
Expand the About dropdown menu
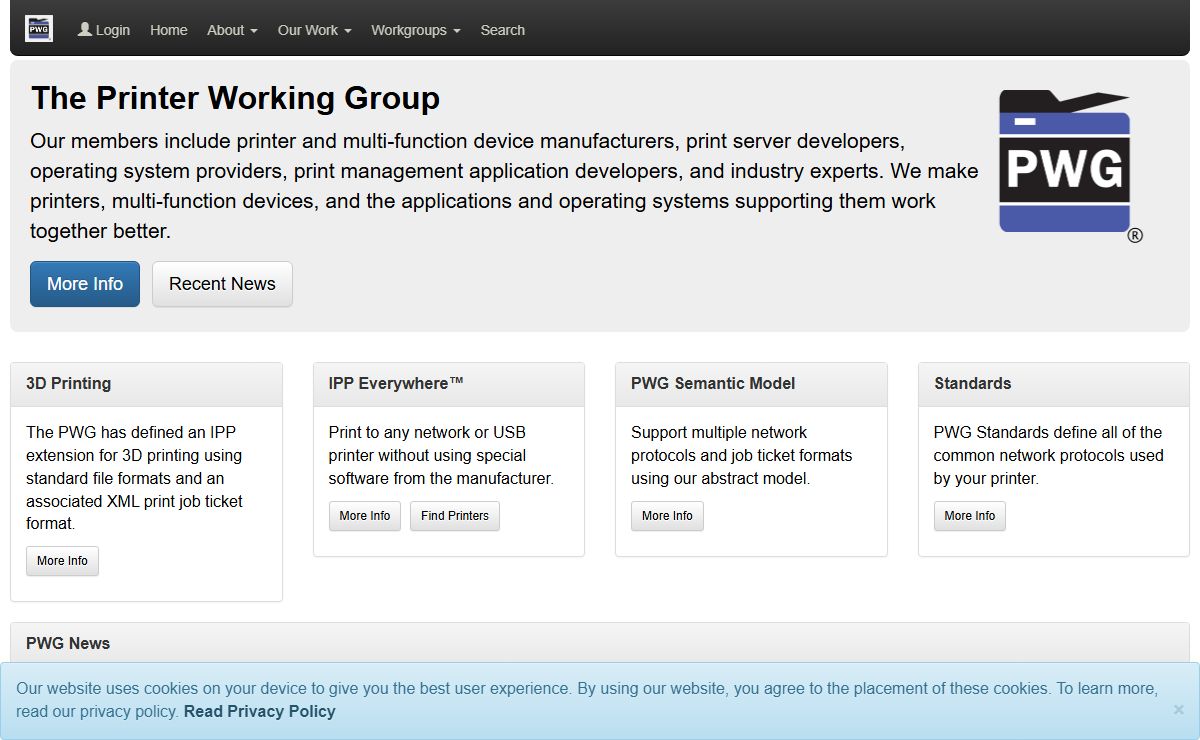232,30
